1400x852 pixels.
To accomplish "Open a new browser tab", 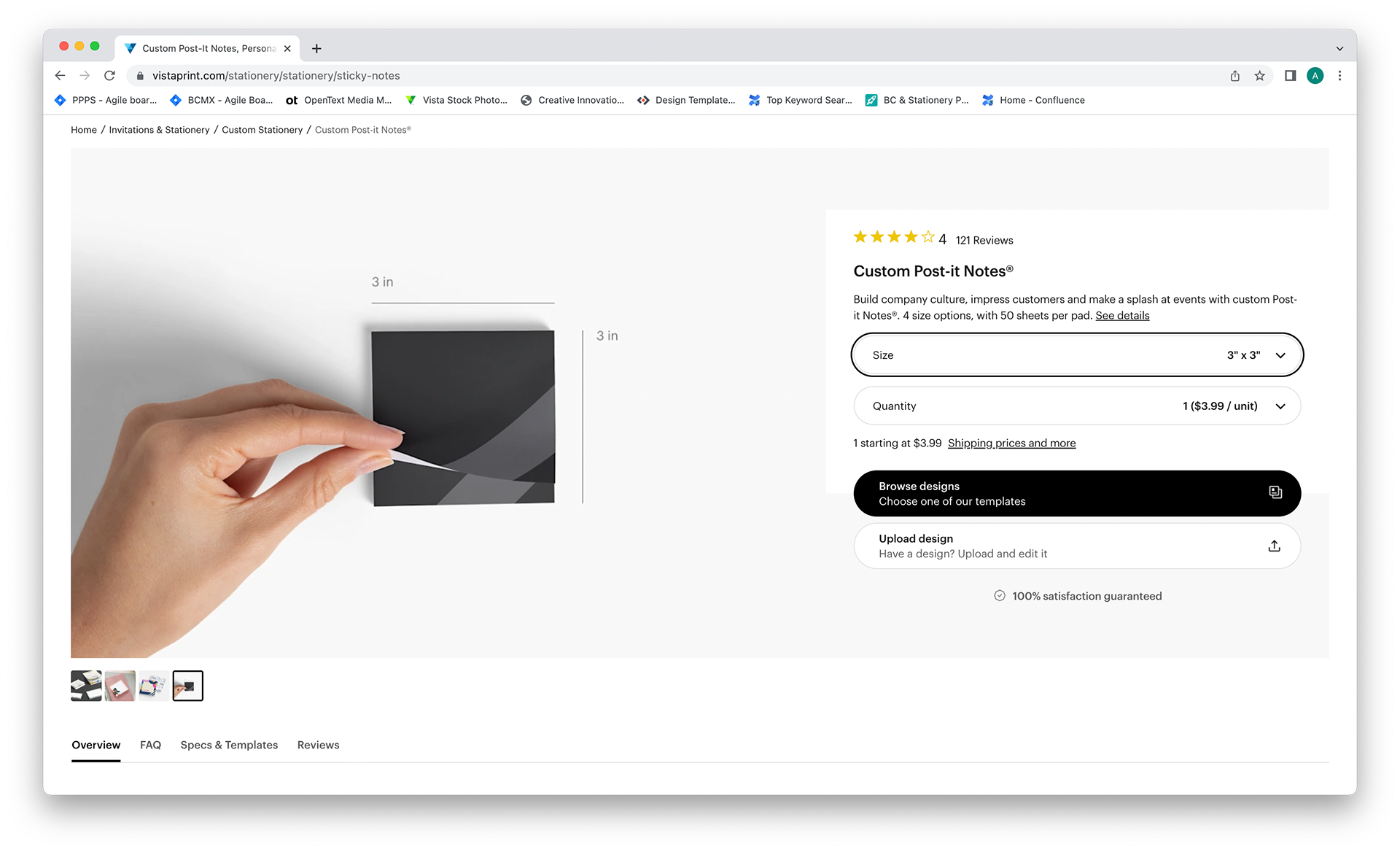I will (316, 48).
